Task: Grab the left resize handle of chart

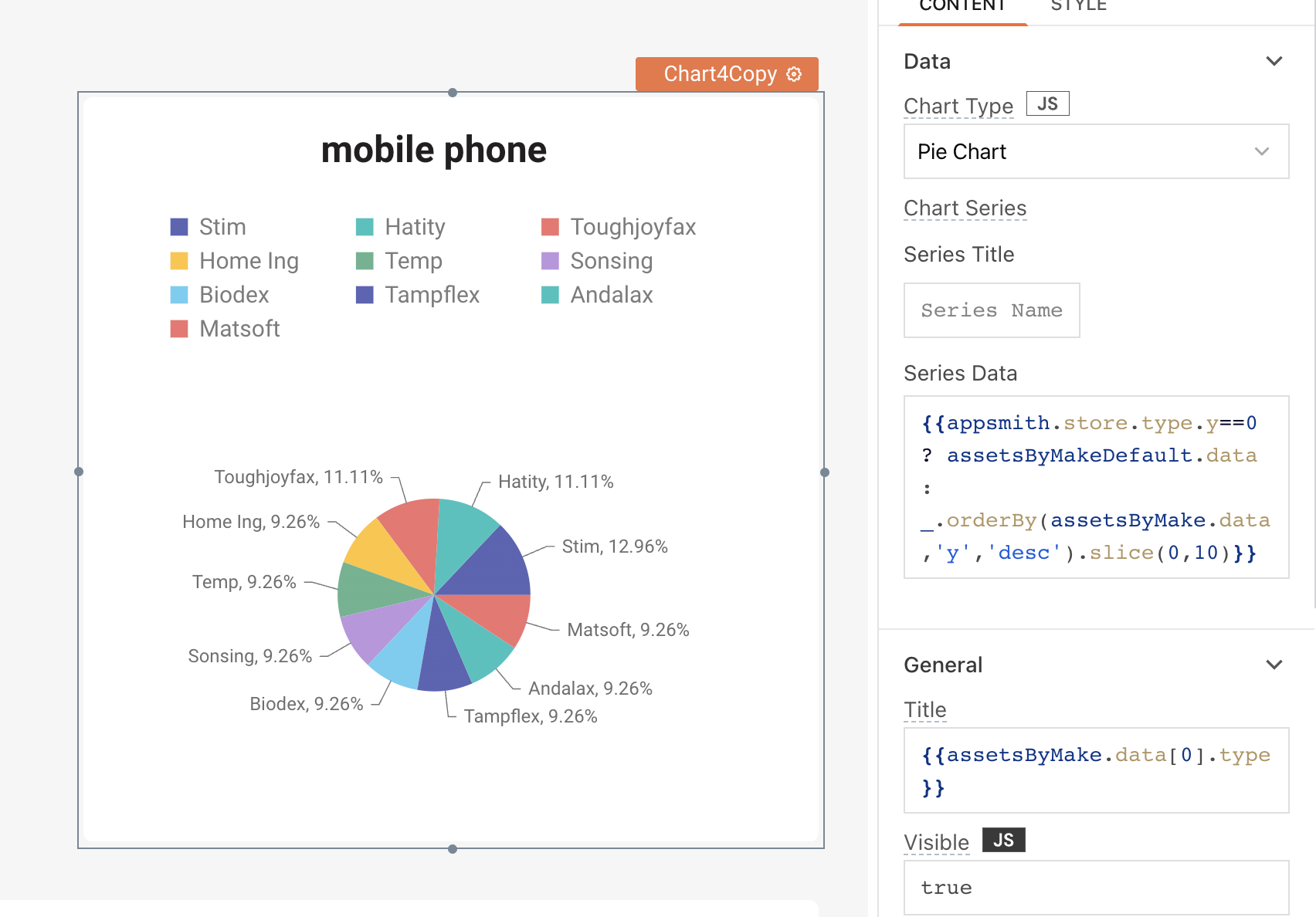Action: (79, 472)
